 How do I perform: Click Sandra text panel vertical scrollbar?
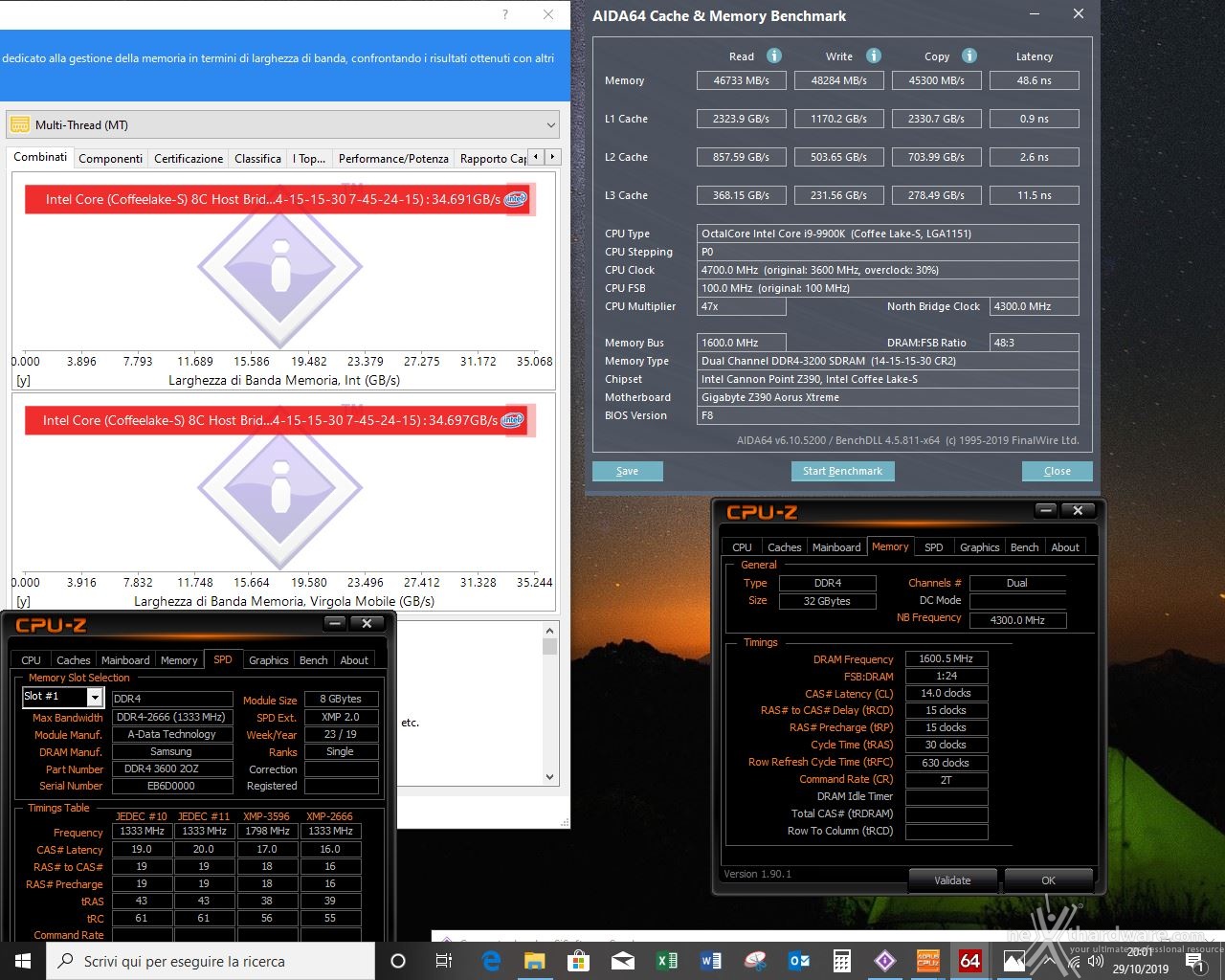pos(549,703)
